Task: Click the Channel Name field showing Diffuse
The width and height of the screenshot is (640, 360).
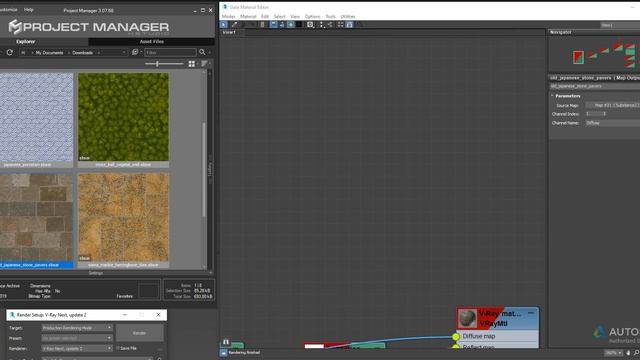Action: 612,123
